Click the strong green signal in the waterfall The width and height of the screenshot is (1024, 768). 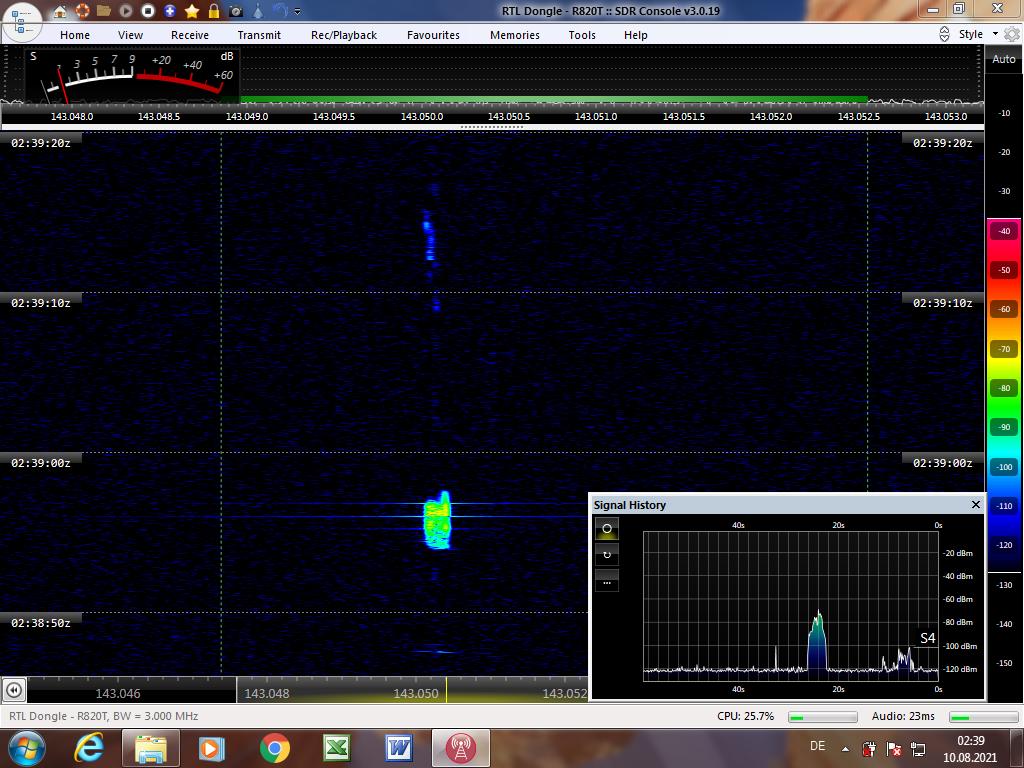click(438, 520)
